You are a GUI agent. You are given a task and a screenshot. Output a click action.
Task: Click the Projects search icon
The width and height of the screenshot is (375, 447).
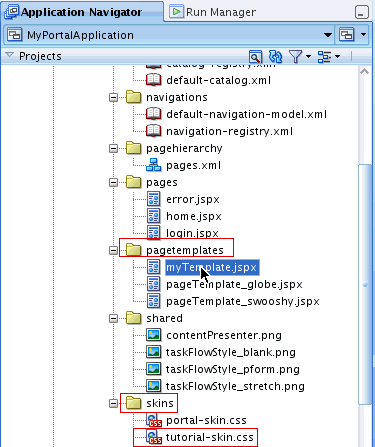[x=255, y=57]
